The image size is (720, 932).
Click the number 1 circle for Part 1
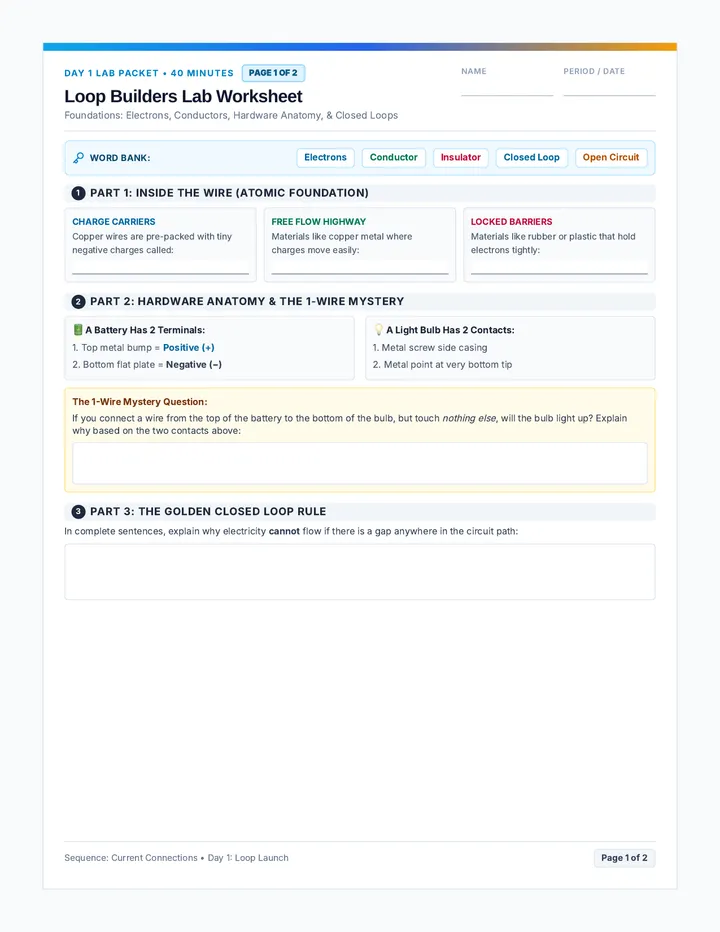coord(78,193)
